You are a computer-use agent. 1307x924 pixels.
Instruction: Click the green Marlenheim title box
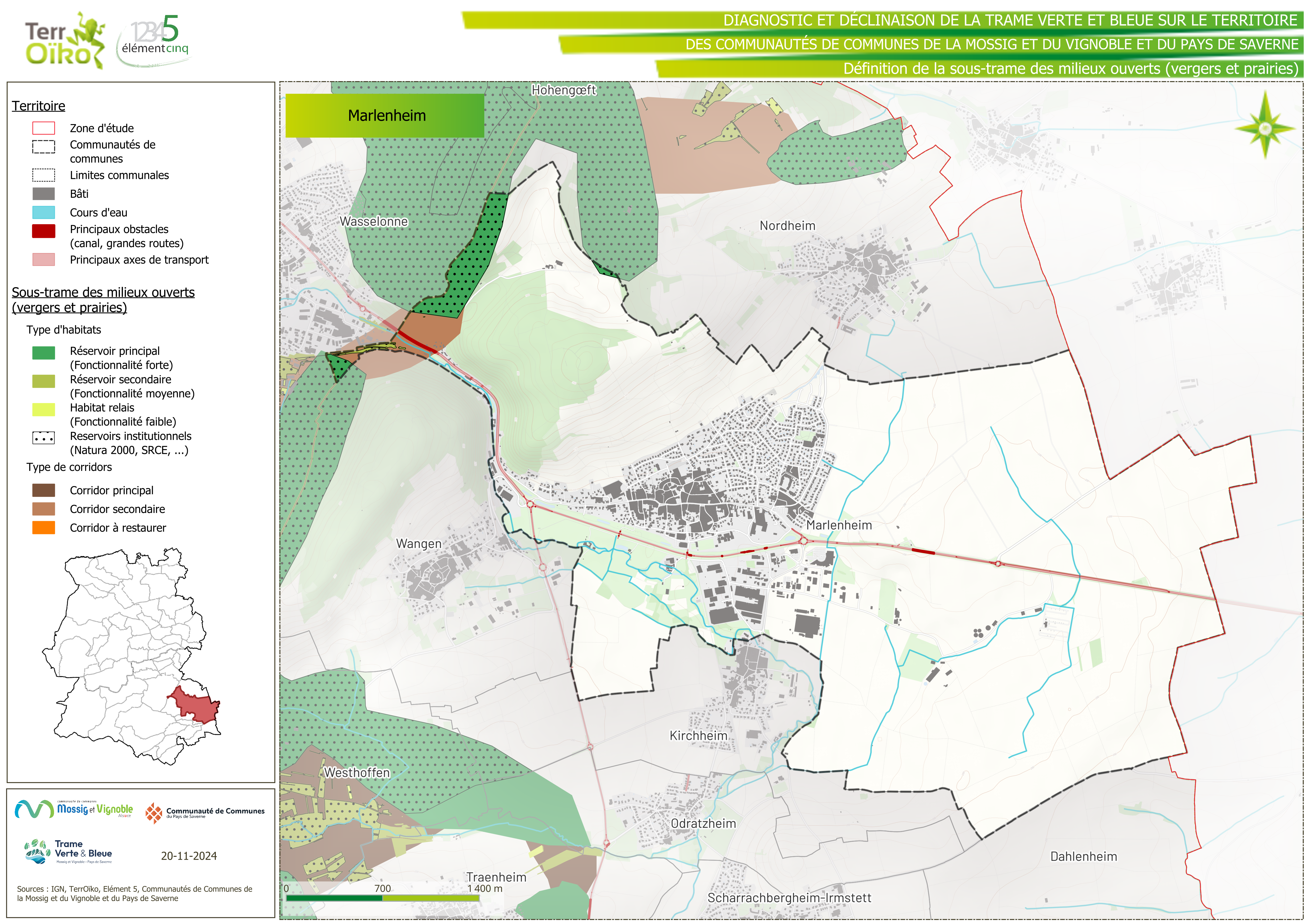click(385, 116)
